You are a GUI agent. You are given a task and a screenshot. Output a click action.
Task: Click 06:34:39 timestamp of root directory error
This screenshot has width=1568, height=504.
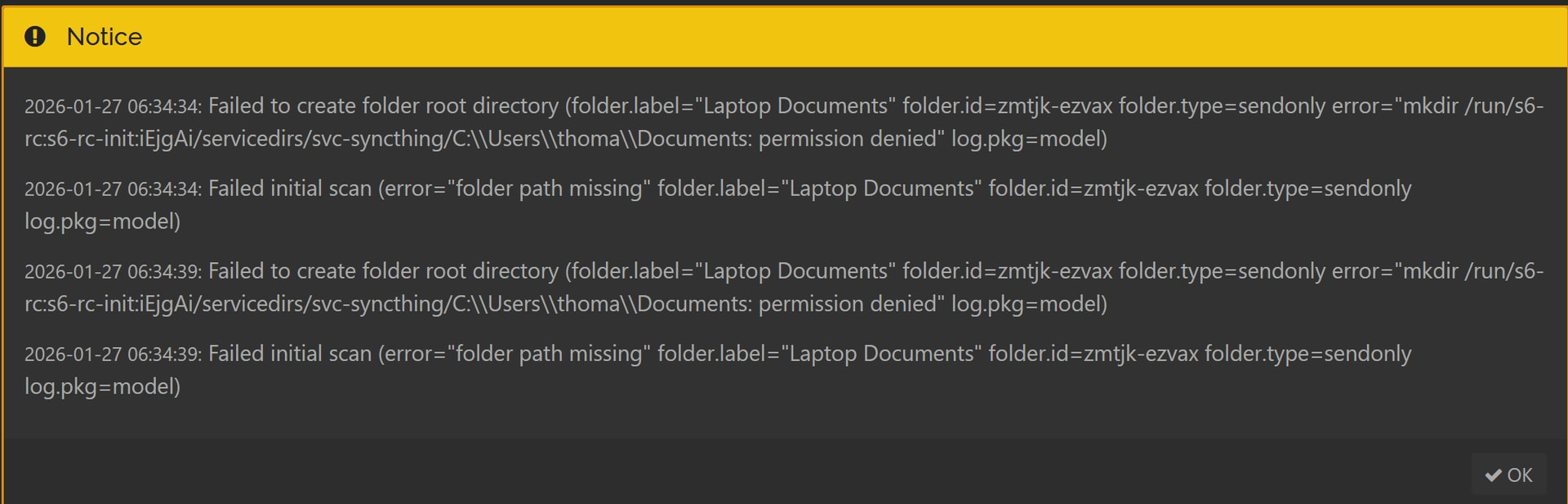113,272
